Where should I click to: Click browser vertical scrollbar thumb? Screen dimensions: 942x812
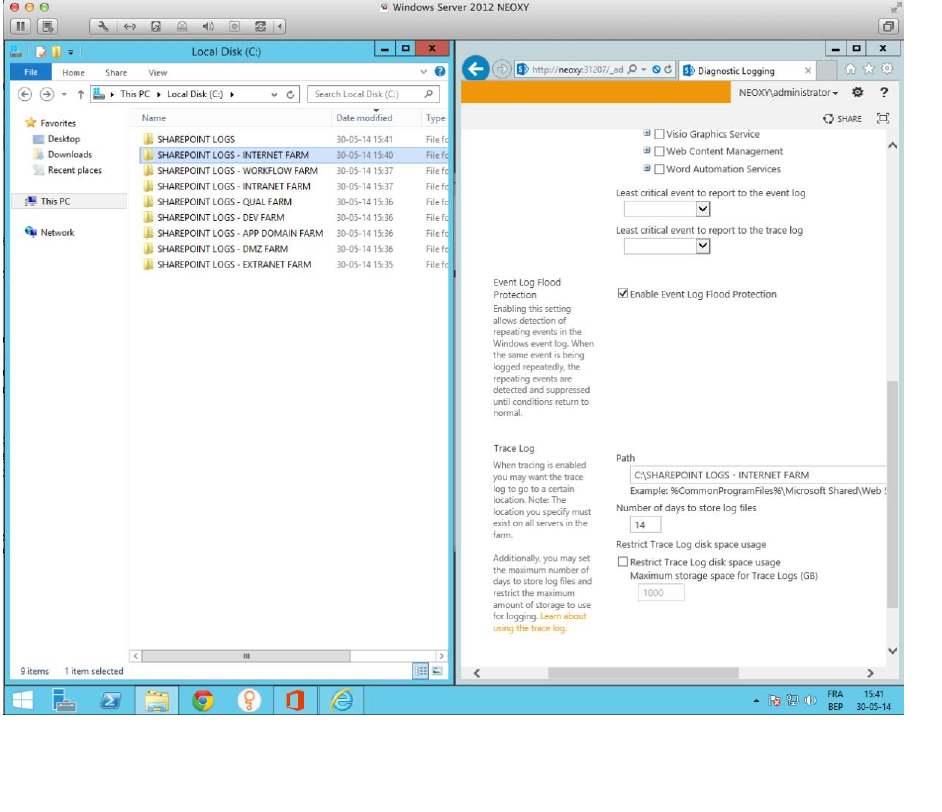tap(892, 494)
